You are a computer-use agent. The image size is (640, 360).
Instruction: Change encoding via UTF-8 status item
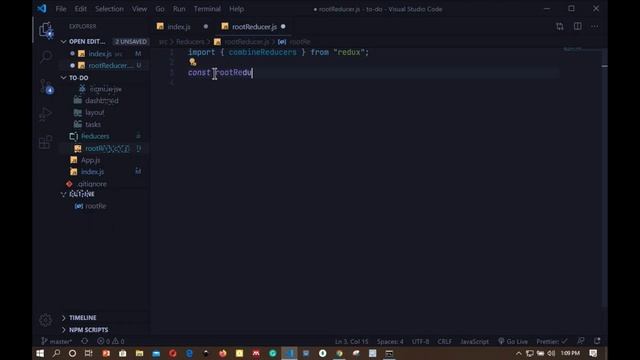point(420,341)
